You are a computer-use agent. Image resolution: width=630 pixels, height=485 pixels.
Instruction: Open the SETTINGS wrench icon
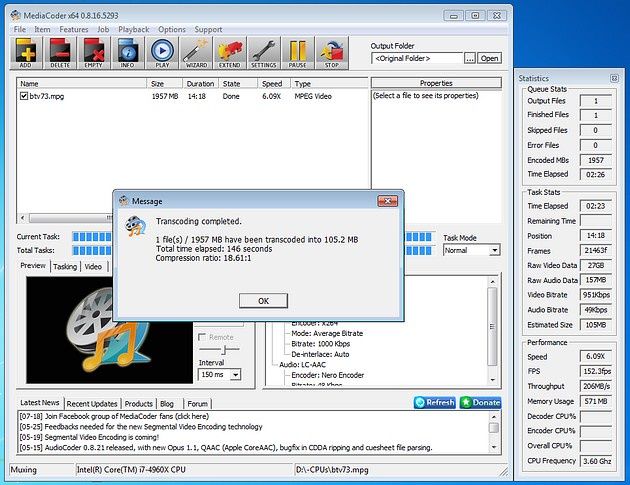(x=264, y=53)
